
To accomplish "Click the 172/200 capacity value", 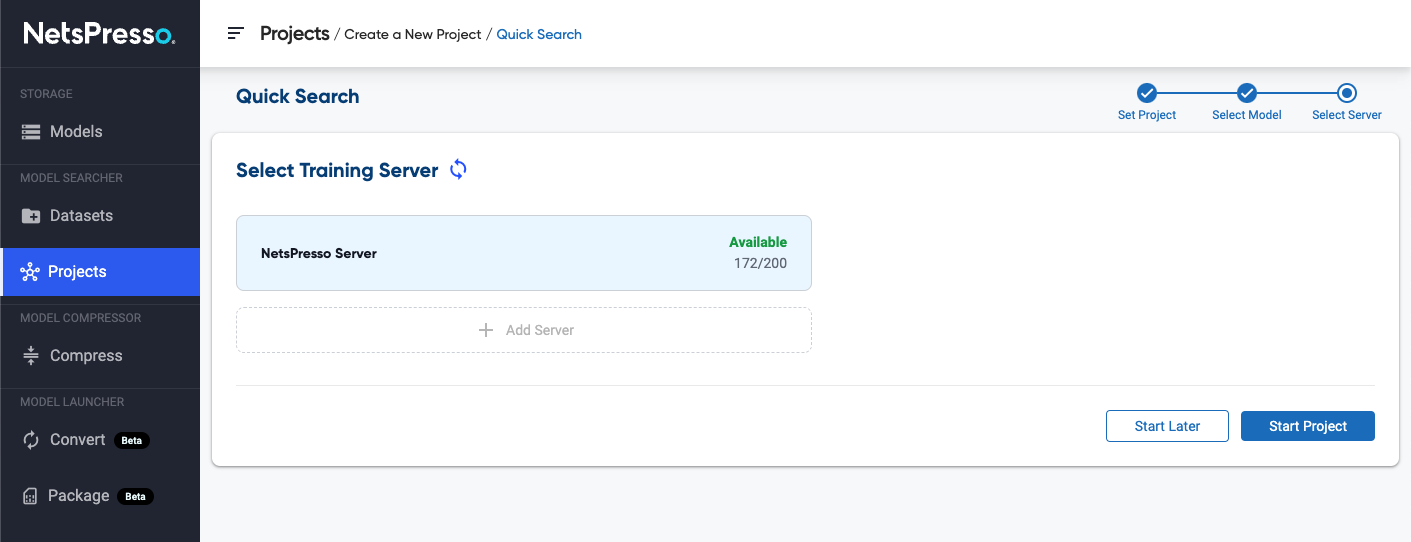I will (x=760, y=264).
